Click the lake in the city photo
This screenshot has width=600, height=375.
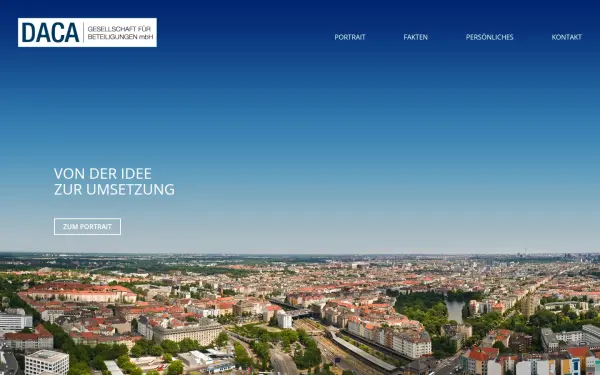click(x=455, y=310)
